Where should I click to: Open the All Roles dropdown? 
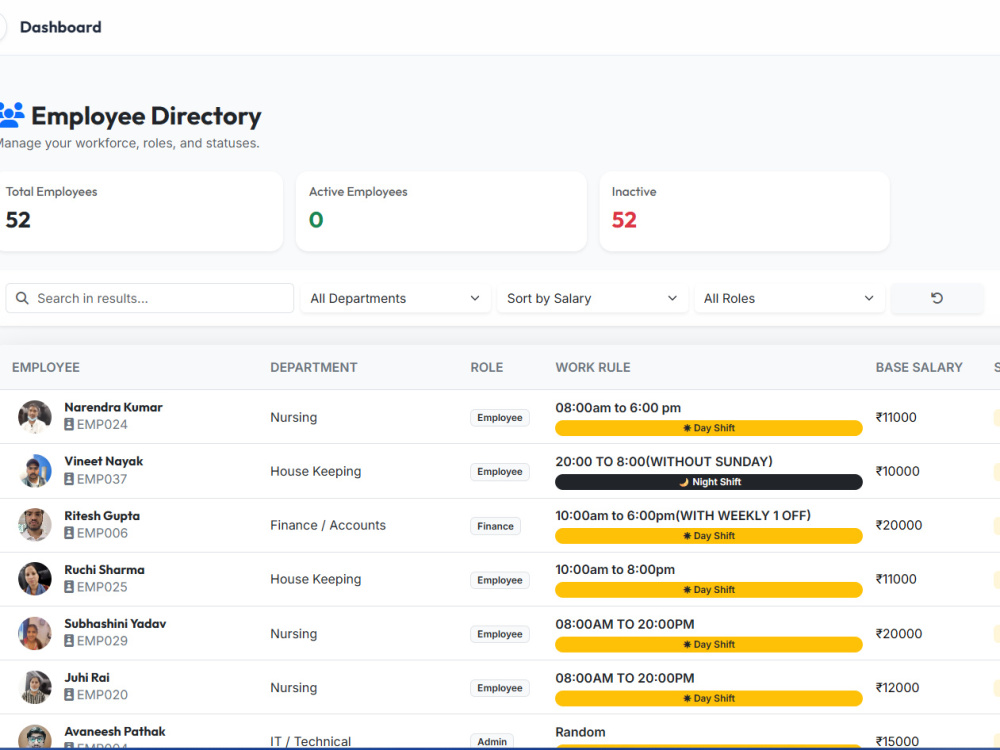point(789,298)
